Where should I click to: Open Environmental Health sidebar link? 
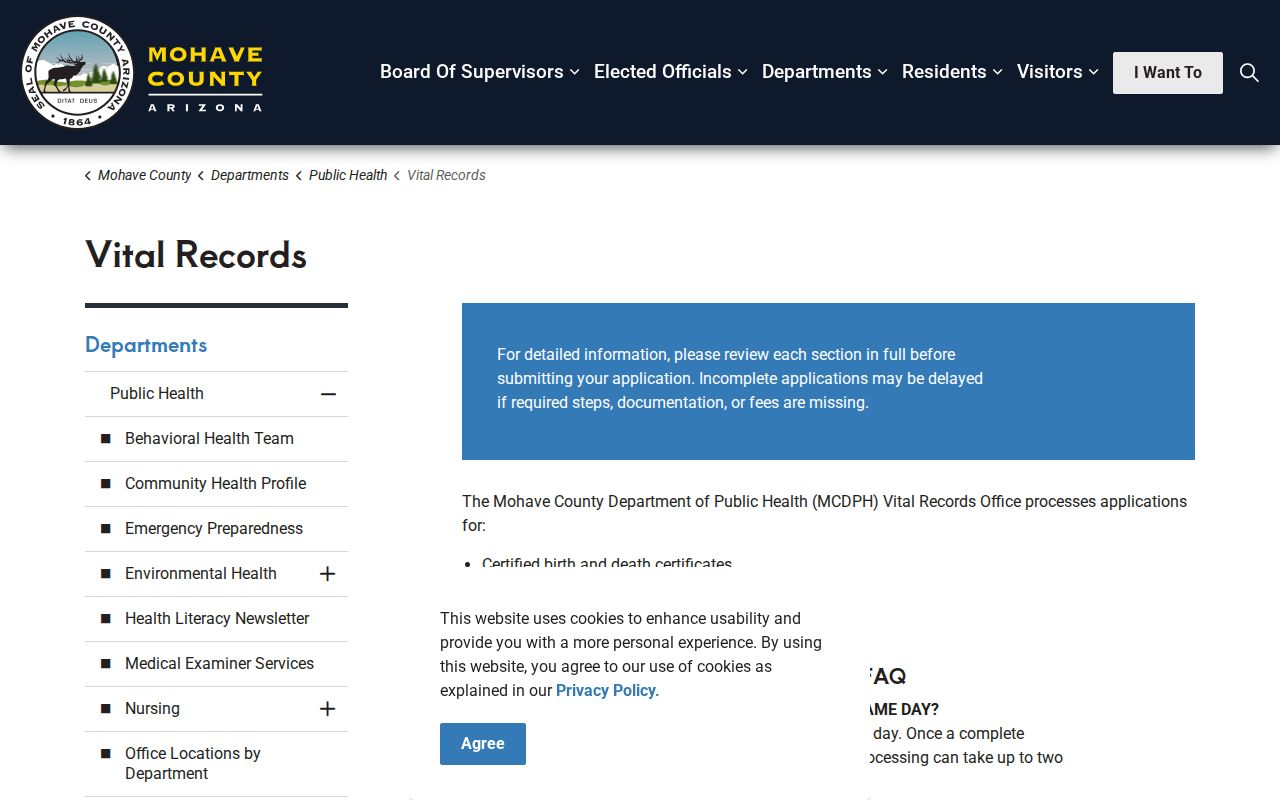[201, 573]
